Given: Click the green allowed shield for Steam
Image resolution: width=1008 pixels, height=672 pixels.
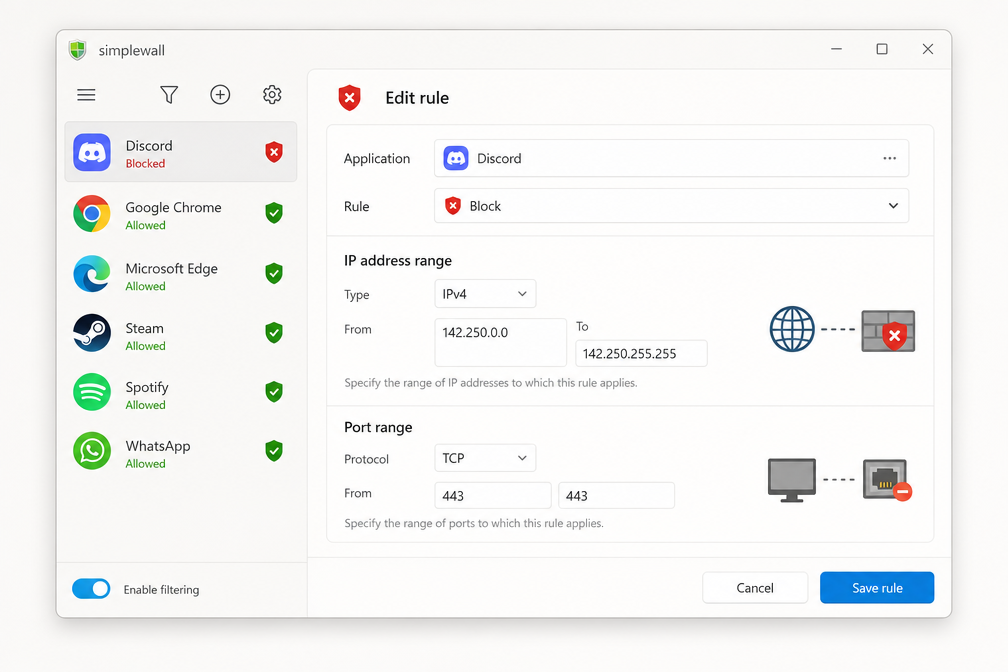Looking at the screenshot, I should point(274,332).
